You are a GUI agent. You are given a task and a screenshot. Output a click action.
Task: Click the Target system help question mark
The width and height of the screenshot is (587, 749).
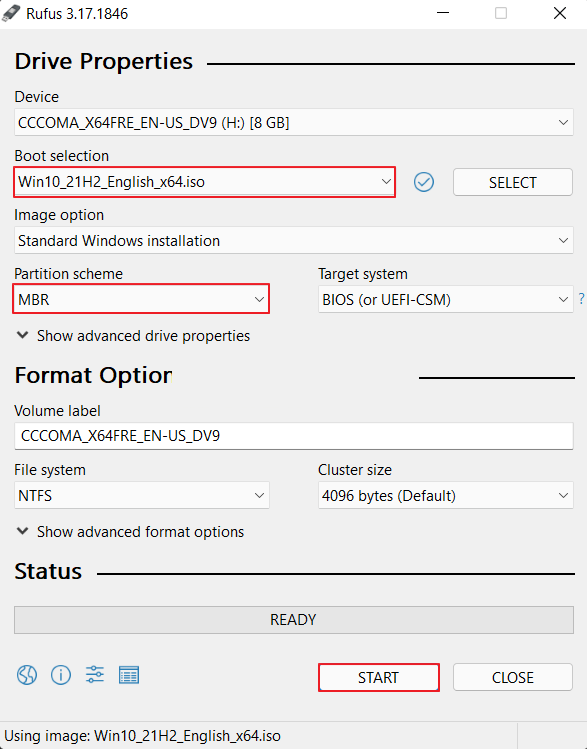581,299
